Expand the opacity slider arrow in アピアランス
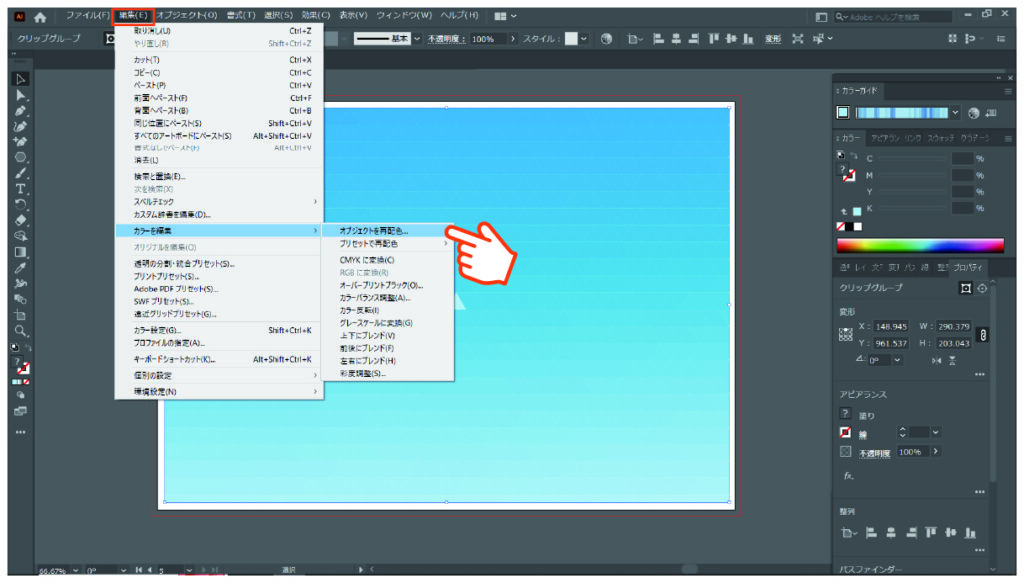This screenshot has width=1024, height=583. [x=936, y=452]
